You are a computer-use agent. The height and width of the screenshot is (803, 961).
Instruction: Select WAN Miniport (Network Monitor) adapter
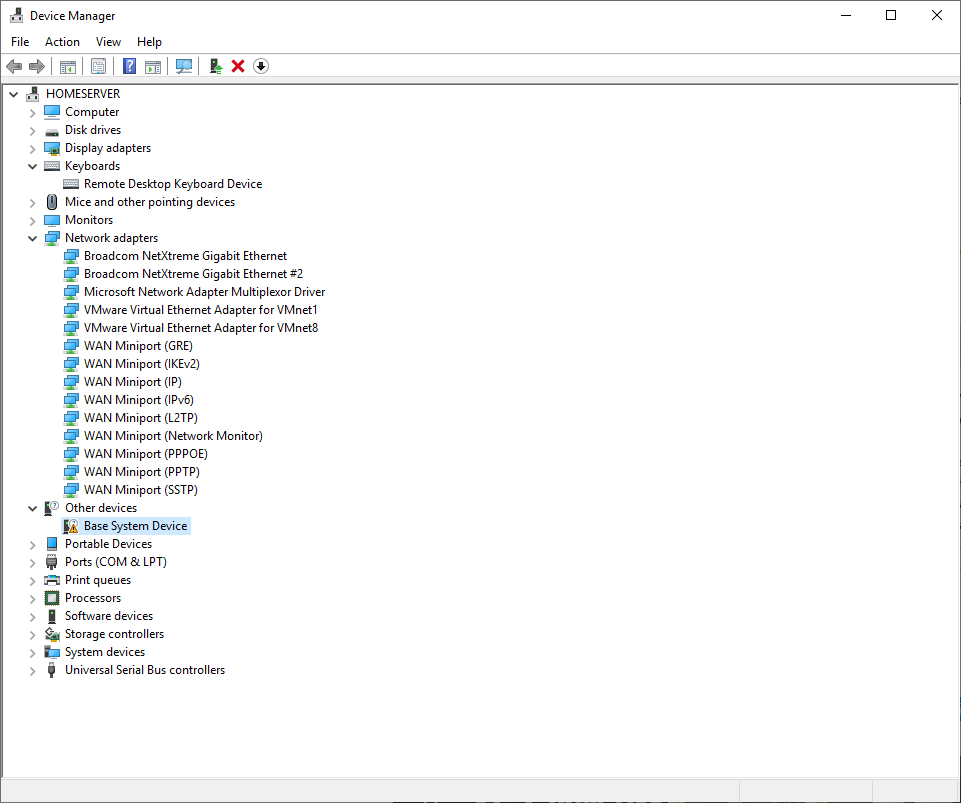(173, 436)
